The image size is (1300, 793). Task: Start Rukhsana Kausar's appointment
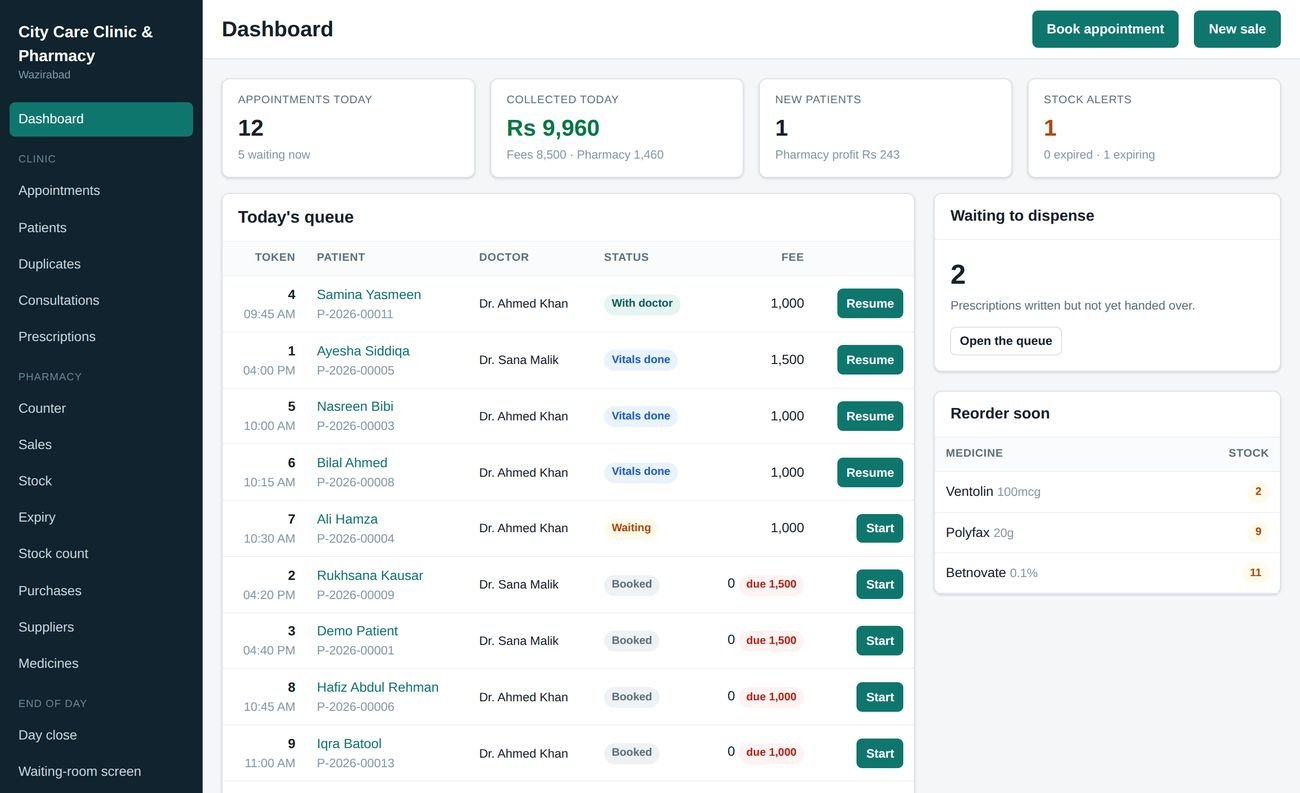click(x=880, y=584)
